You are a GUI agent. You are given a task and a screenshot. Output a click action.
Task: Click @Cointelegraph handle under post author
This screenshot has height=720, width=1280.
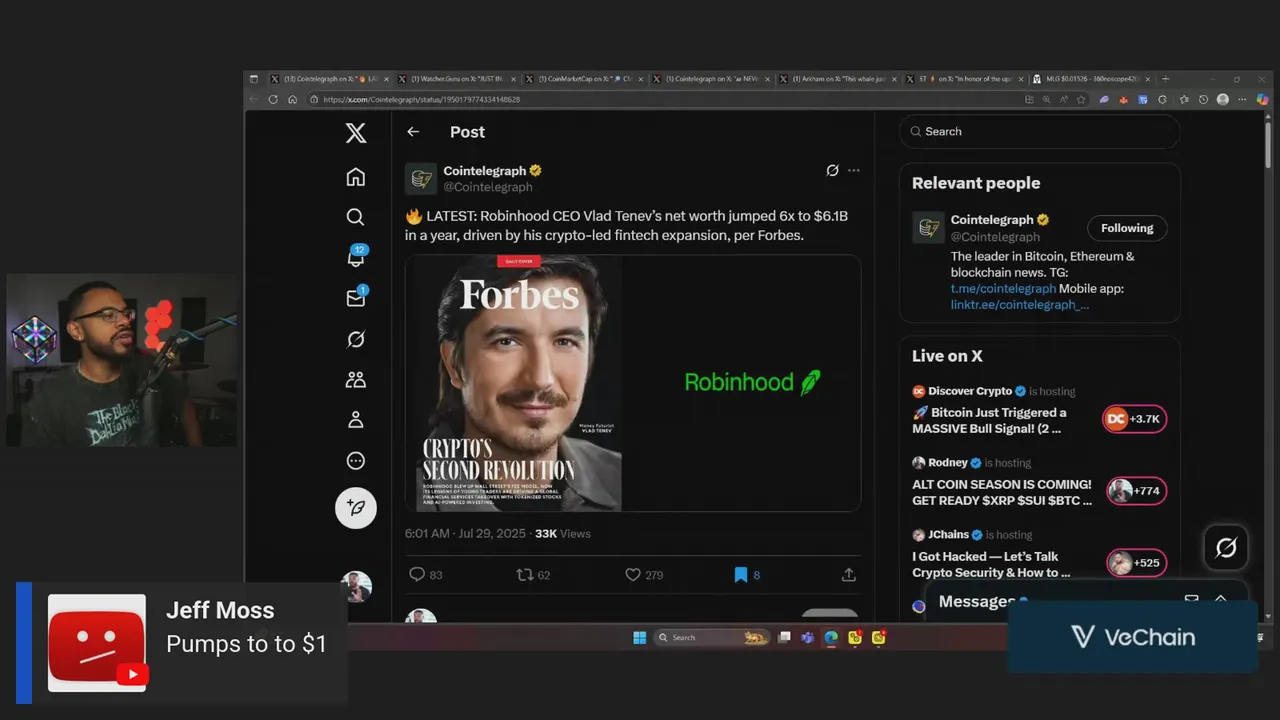tap(488, 187)
